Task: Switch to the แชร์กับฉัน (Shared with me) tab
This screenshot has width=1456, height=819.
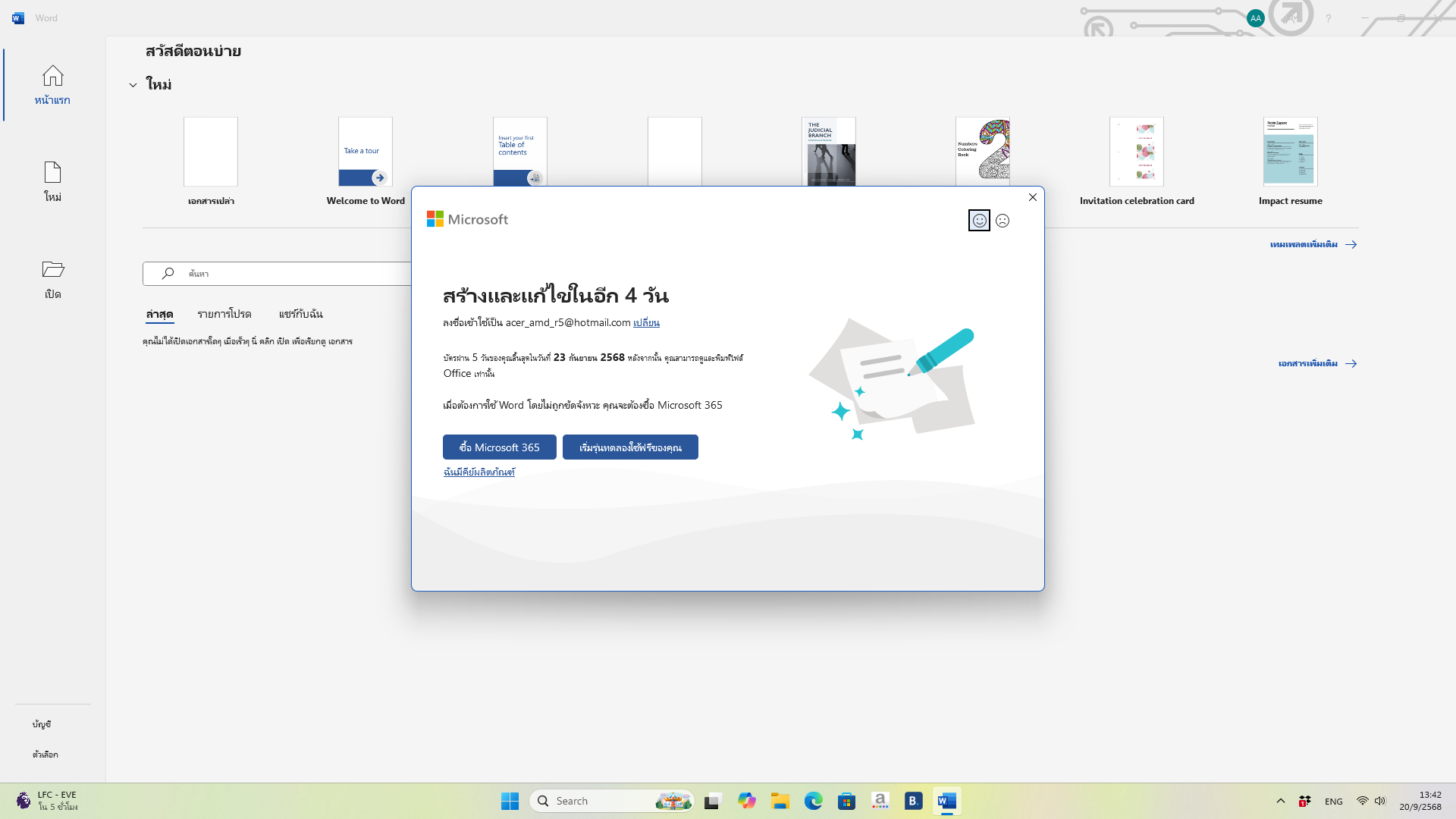Action: (300, 314)
